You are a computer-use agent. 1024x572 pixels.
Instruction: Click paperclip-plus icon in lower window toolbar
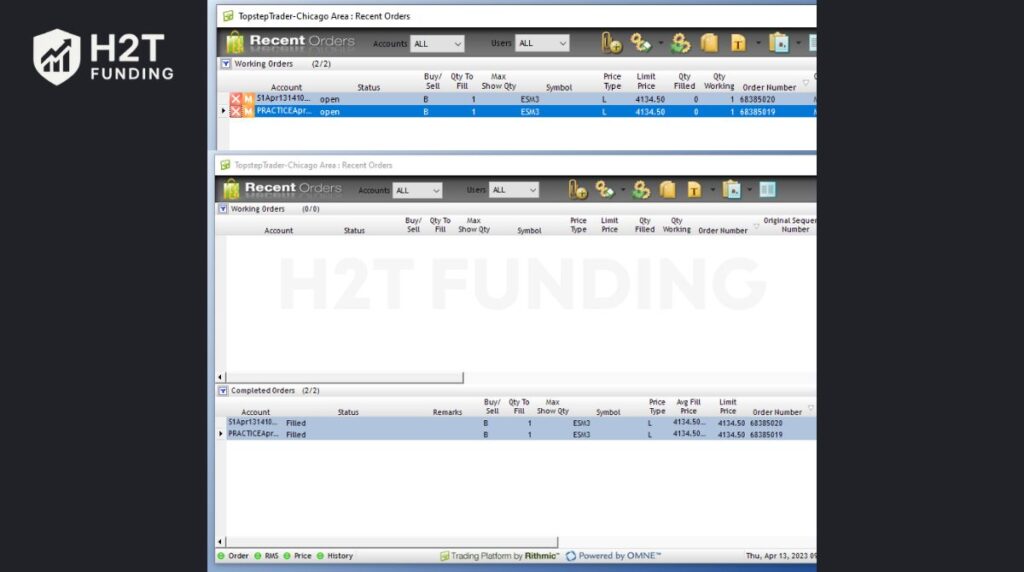click(577, 190)
